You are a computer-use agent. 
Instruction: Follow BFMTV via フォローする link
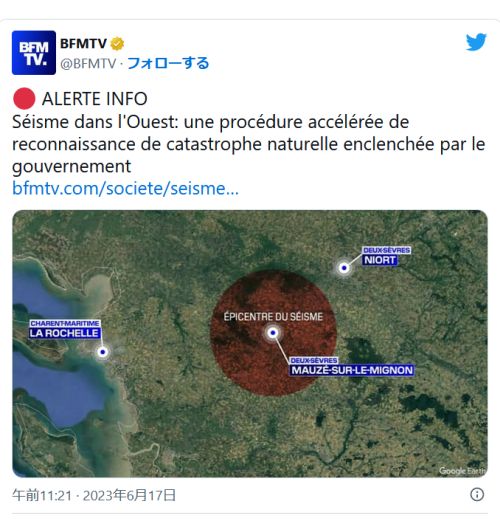168,63
